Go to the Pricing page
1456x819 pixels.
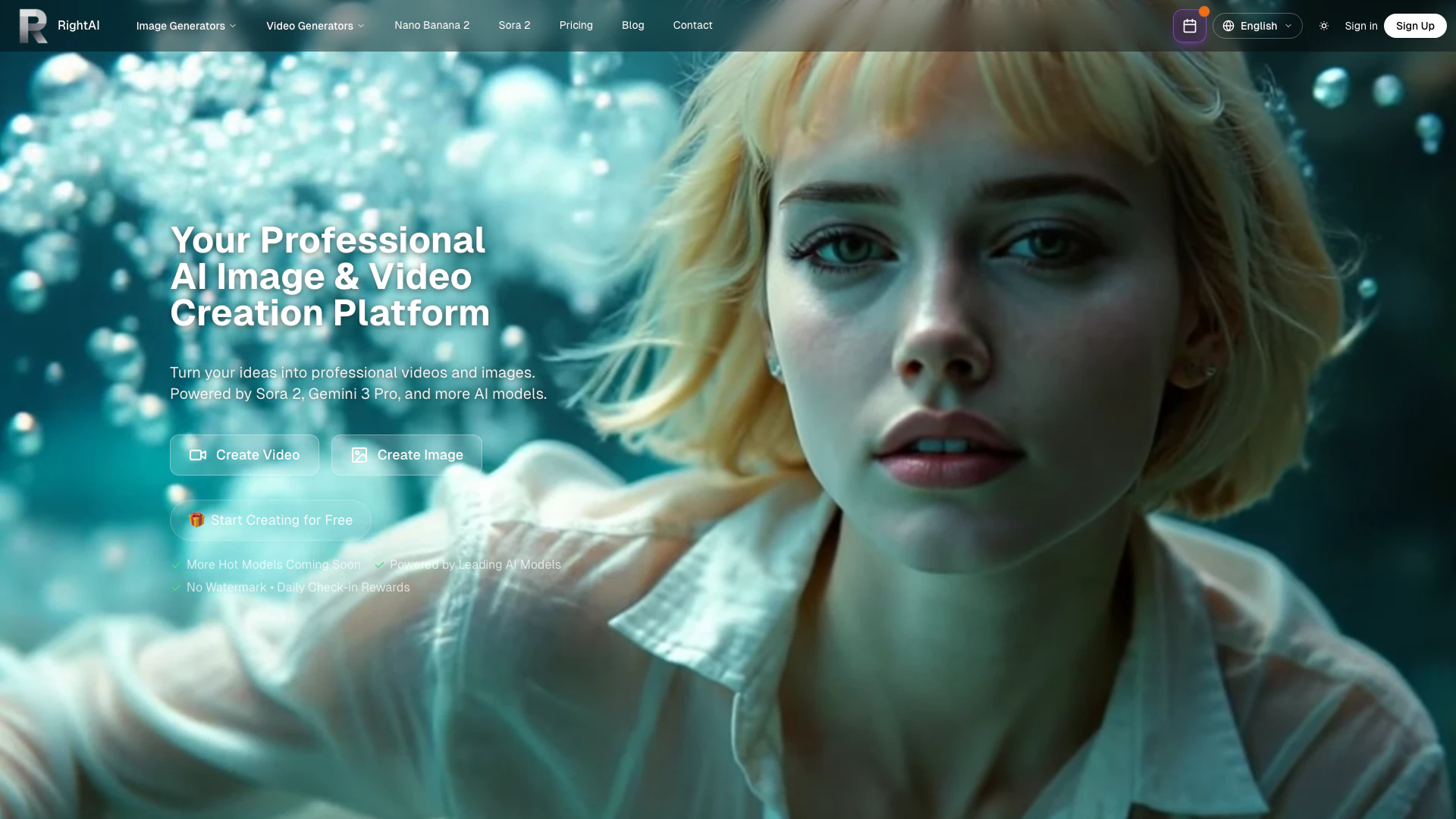pyautogui.click(x=576, y=25)
